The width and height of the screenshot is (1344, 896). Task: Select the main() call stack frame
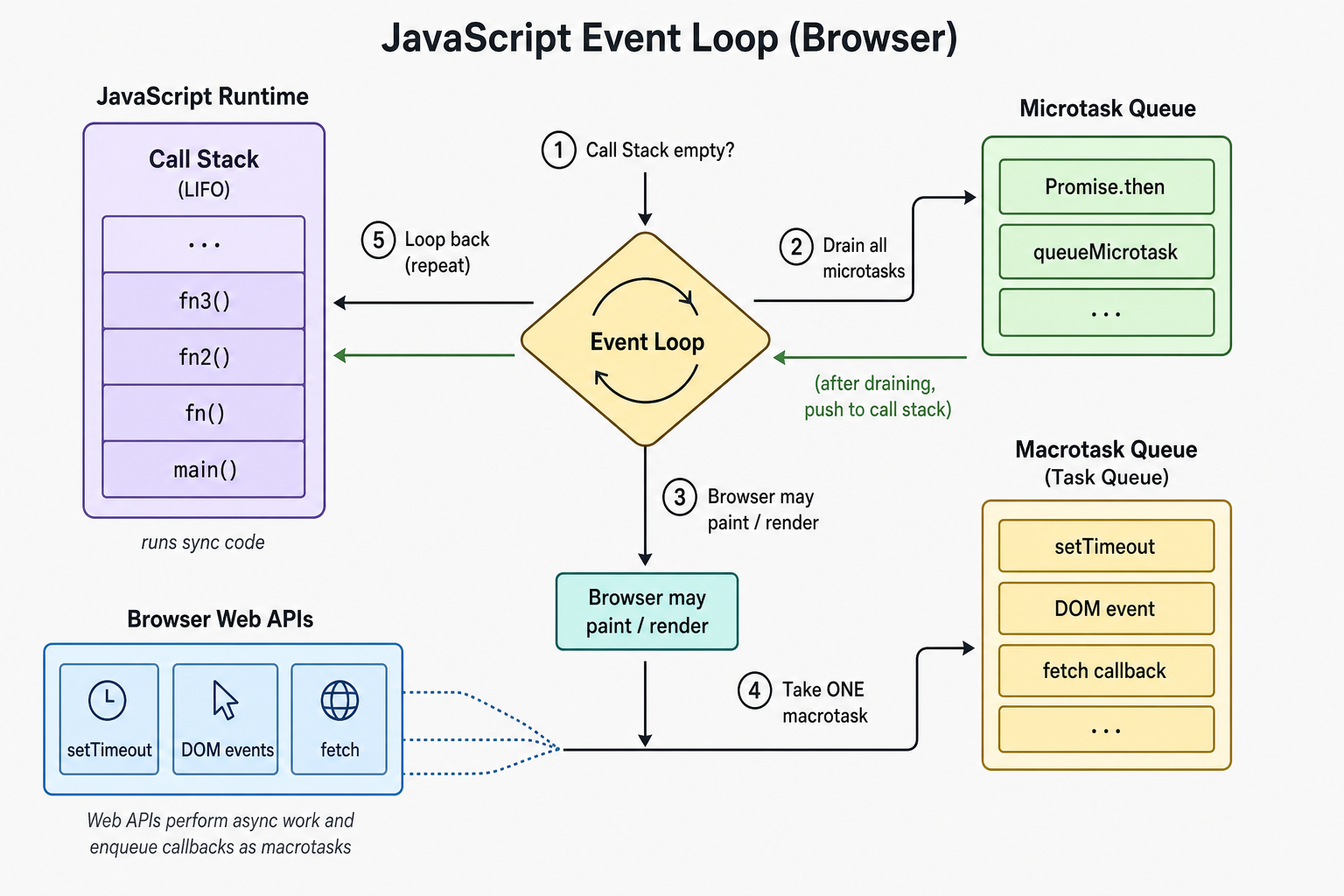tap(204, 470)
